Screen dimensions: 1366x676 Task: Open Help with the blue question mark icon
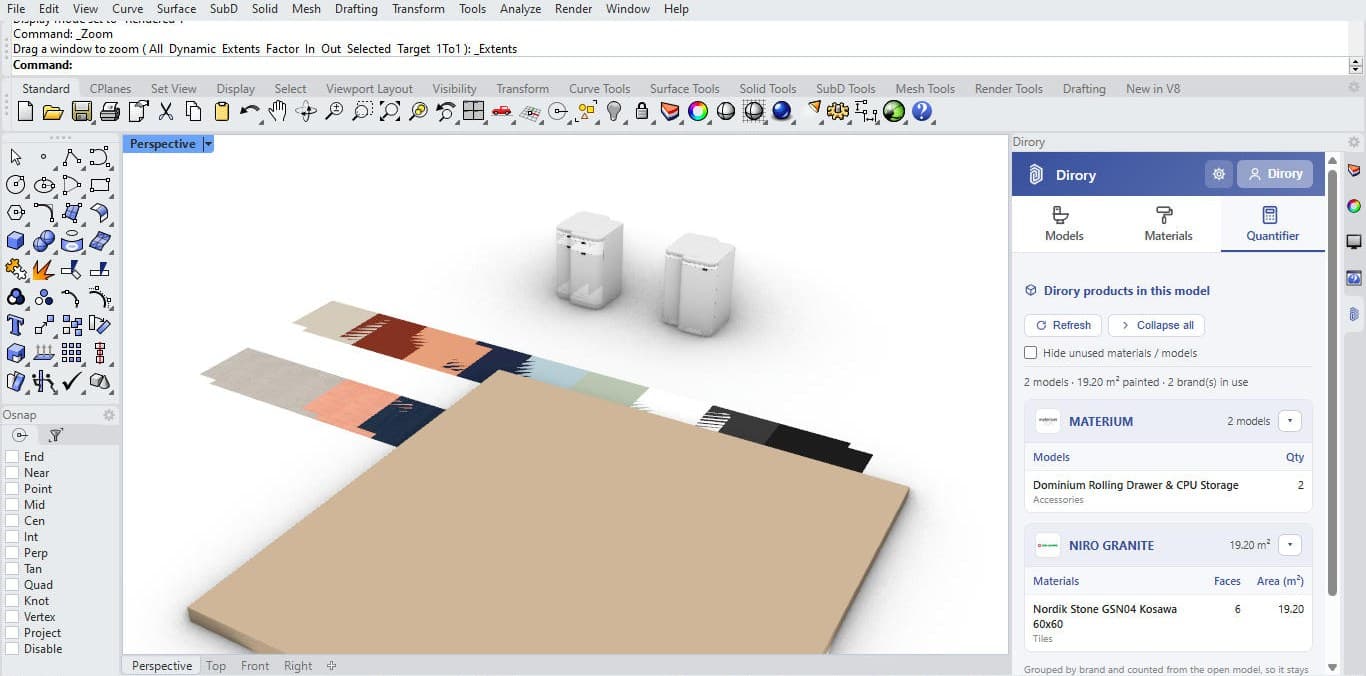[922, 112]
